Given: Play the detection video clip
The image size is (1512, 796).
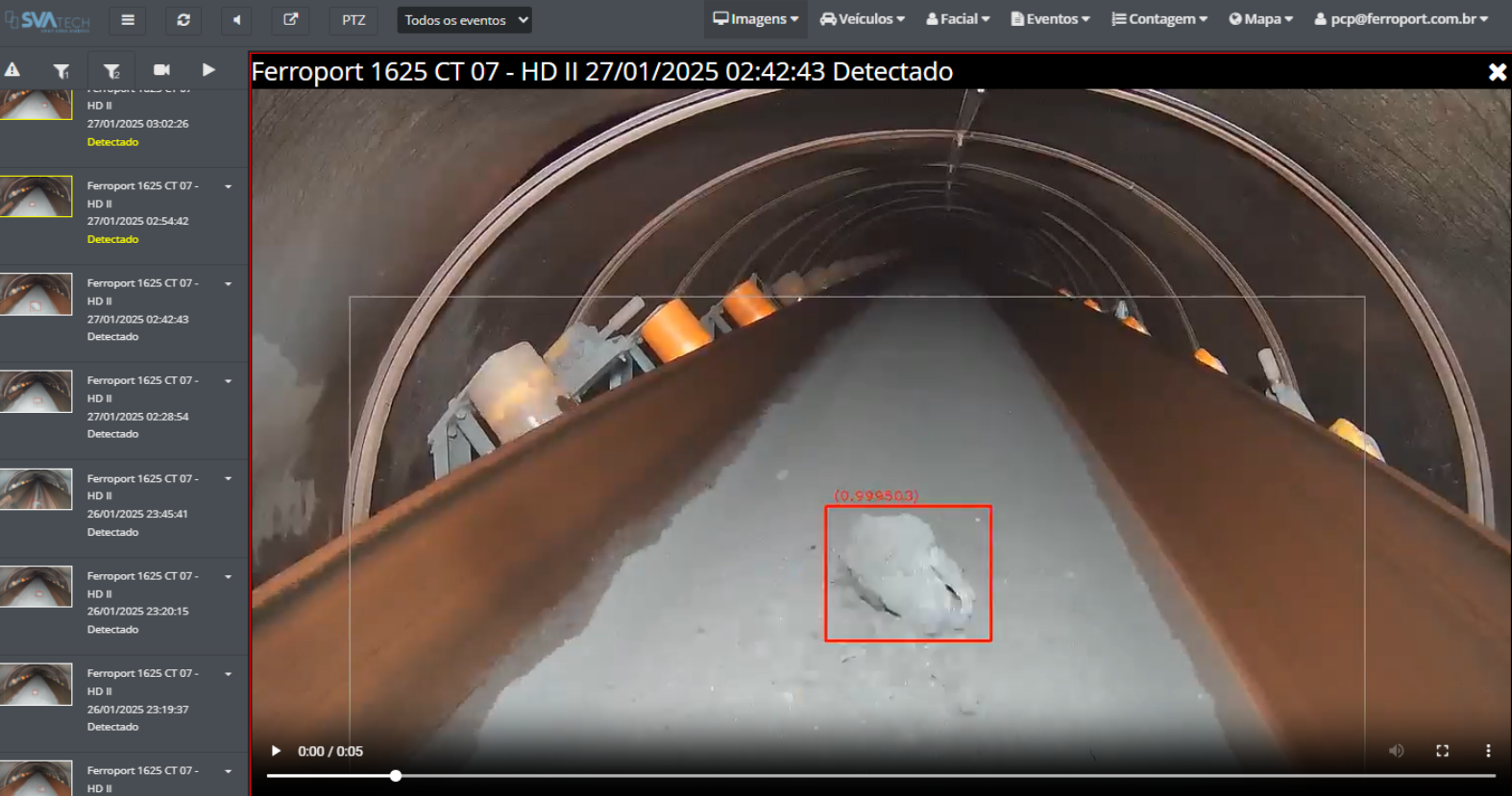Looking at the screenshot, I should coord(276,751).
